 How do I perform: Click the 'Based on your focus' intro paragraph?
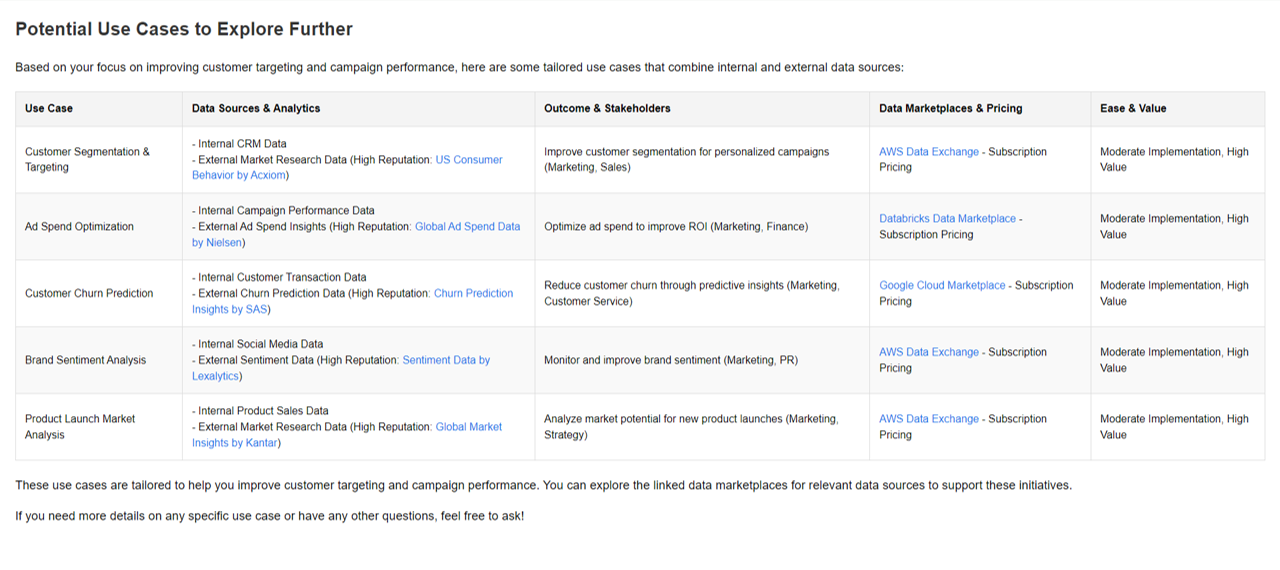pos(459,67)
